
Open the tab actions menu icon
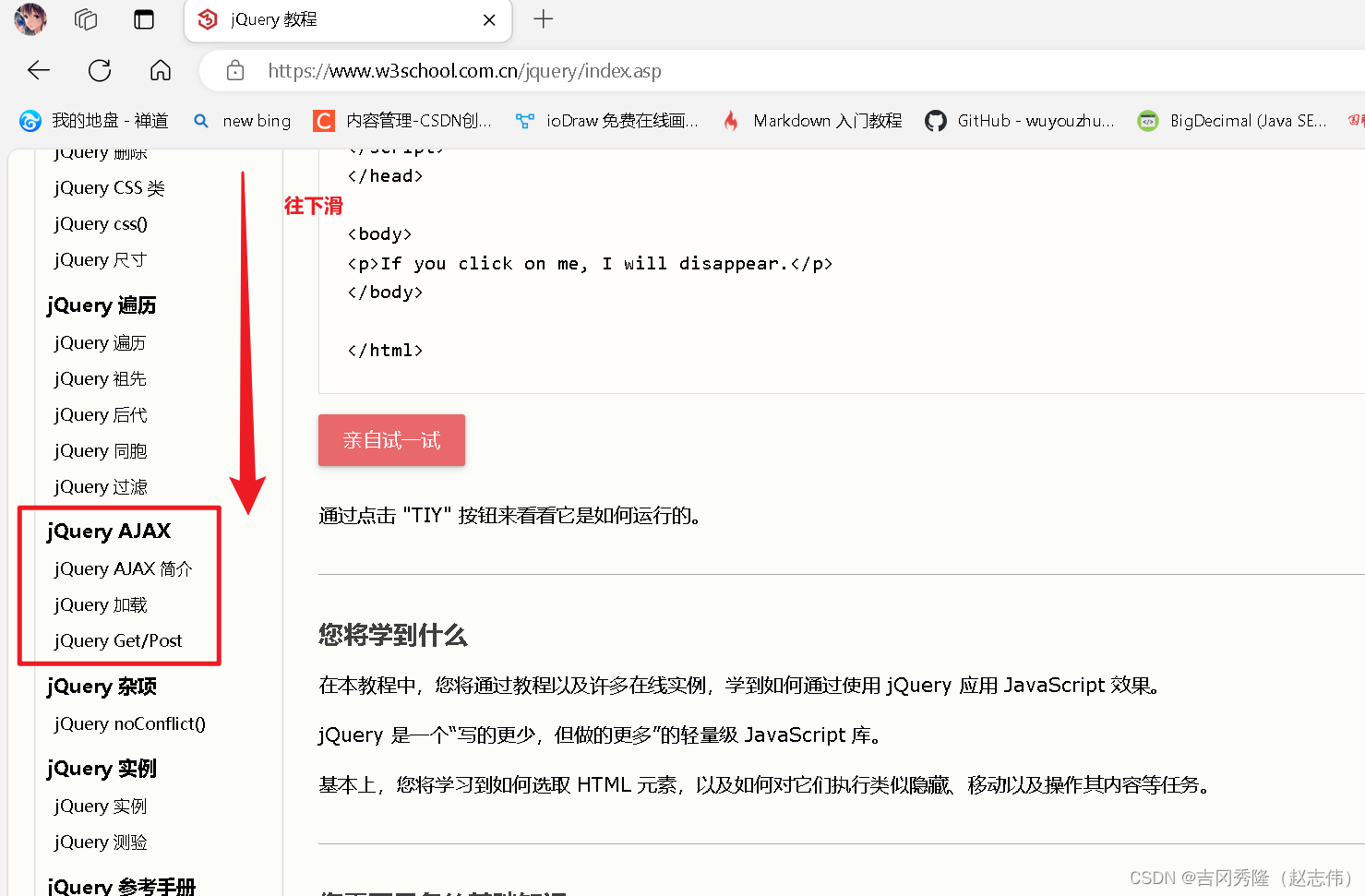click(x=144, y=19)
